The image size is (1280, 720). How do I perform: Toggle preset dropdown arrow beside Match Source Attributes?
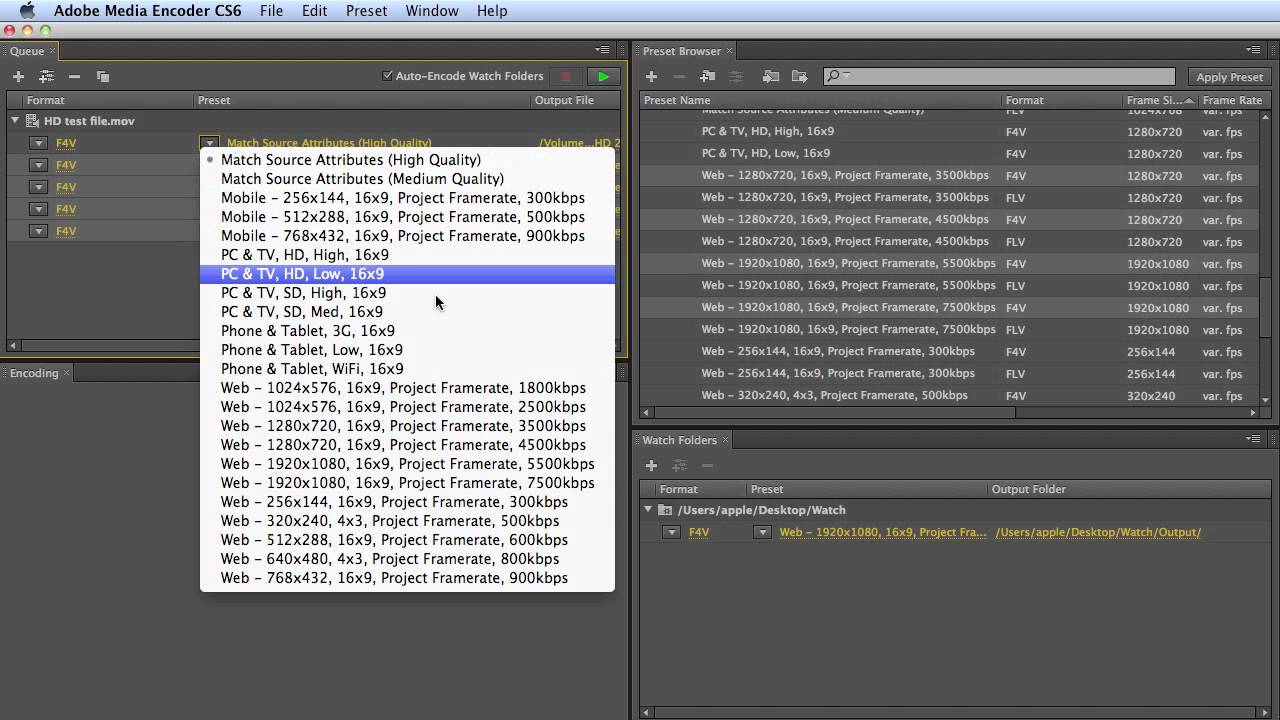coord(209,143)
